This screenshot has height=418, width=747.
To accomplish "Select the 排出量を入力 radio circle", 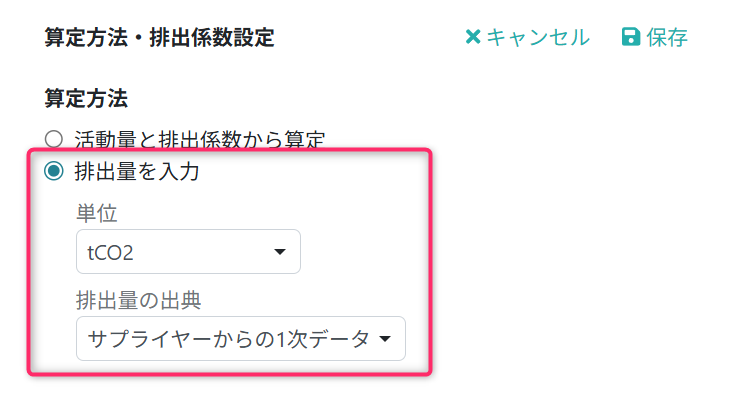I will point(53,172).
